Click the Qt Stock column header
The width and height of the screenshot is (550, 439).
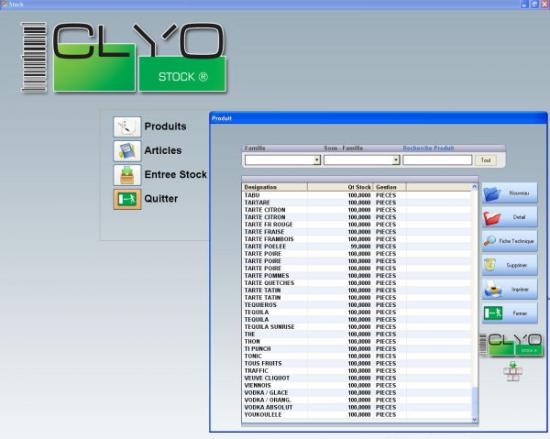coord(340,187)
